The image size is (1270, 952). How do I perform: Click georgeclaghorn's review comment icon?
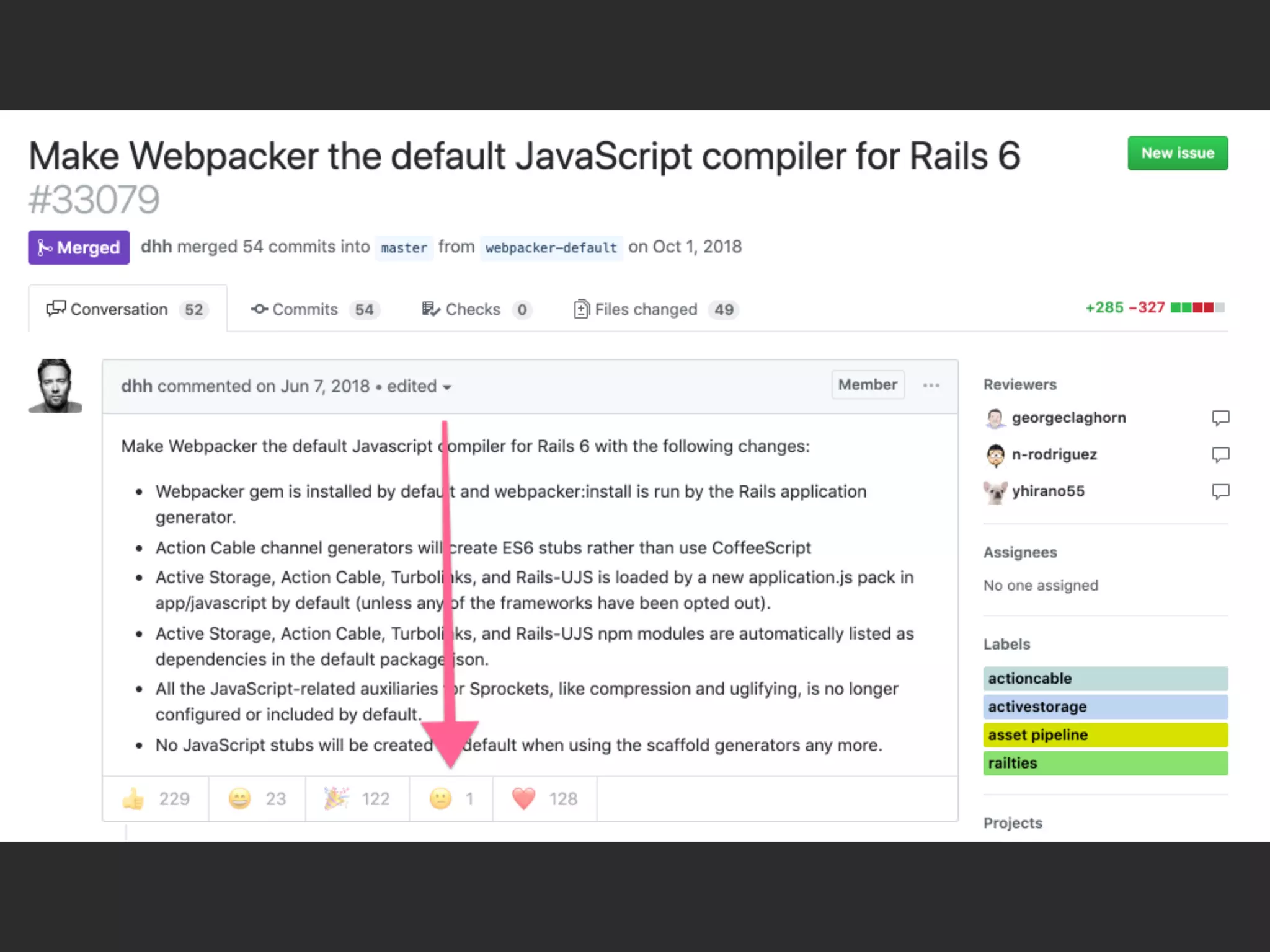click(1220, 418)
